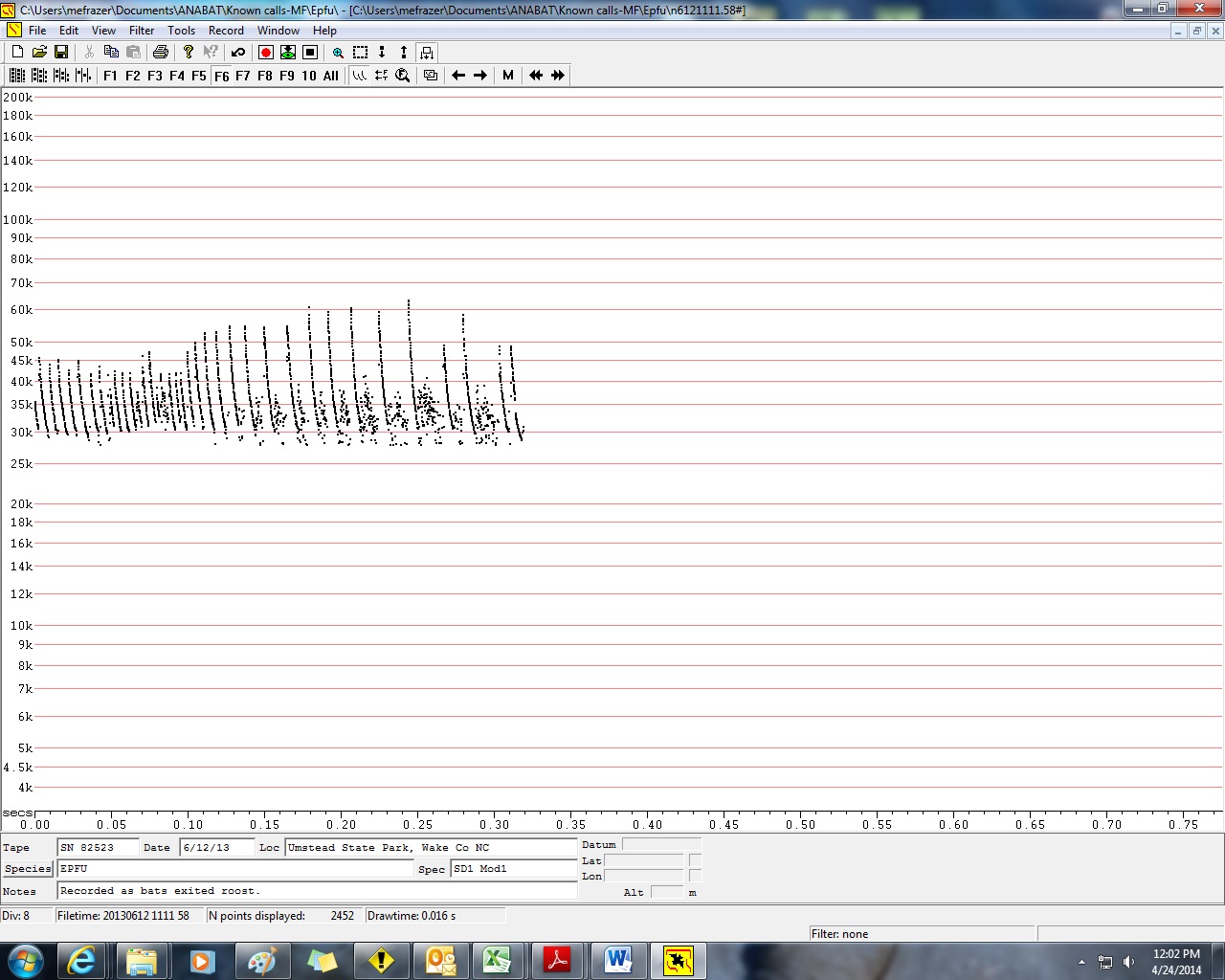Screen dimensions: 1225x980
Task: Click the Undo curved arrow icon
Action: pyautogui.click(x=238, y=52)
